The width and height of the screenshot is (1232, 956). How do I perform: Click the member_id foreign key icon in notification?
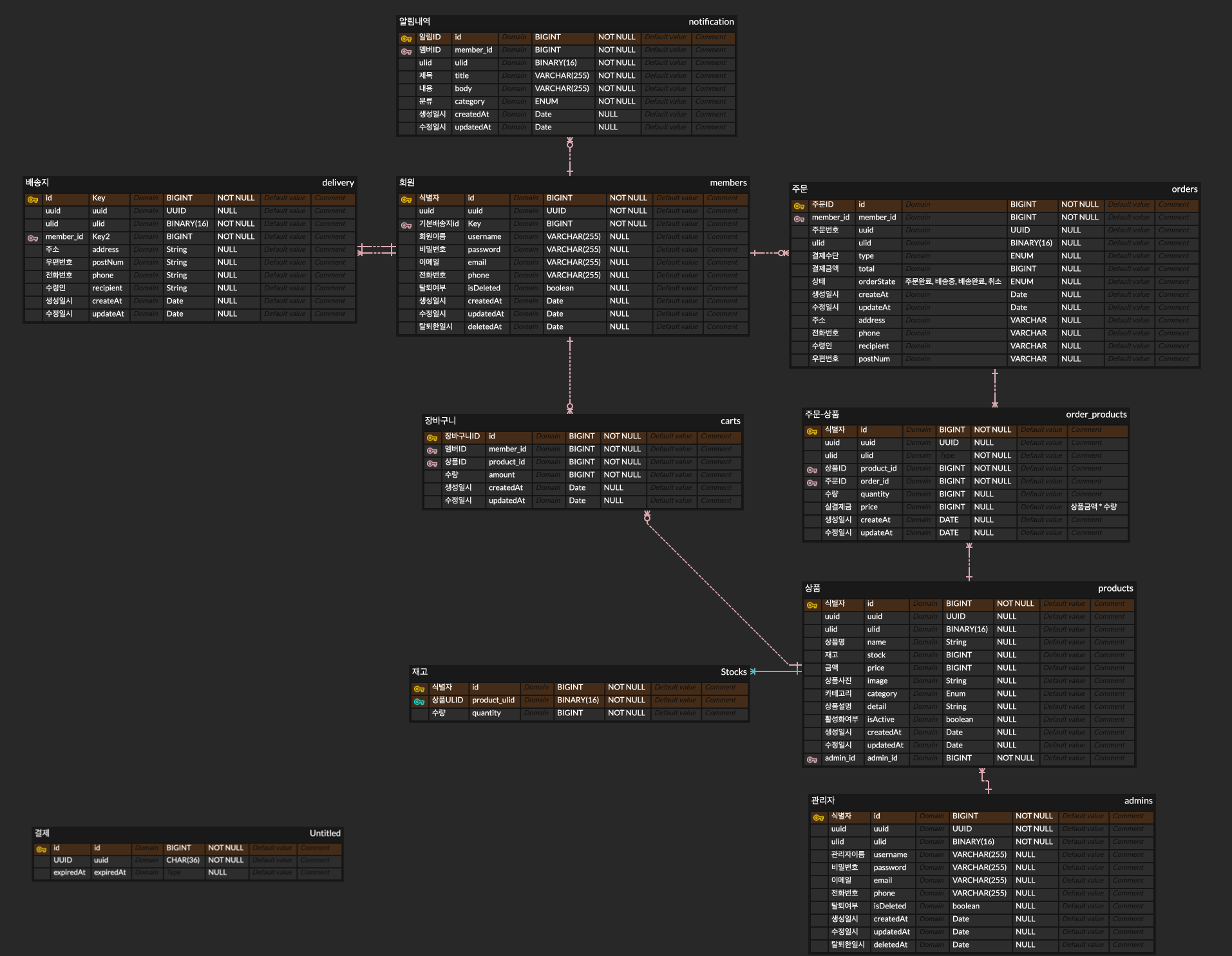click(x=406, y=51)
